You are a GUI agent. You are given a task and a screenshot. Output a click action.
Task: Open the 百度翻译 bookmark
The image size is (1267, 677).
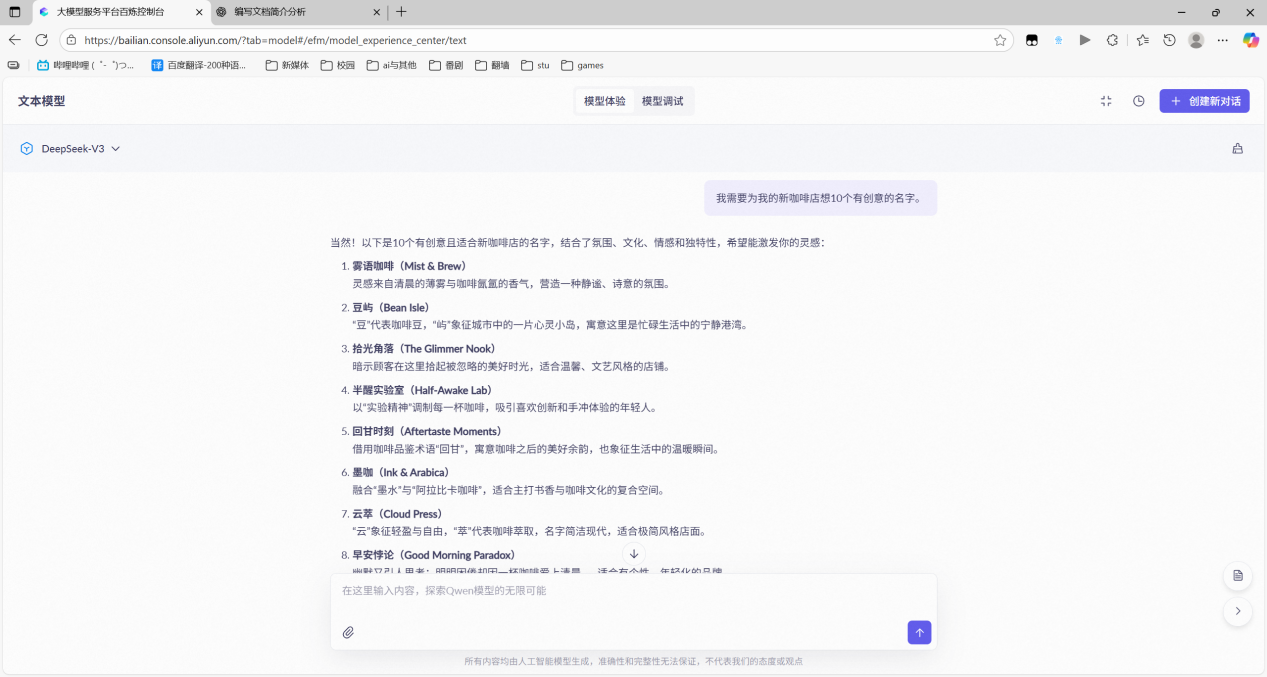[x=199, y=65]
